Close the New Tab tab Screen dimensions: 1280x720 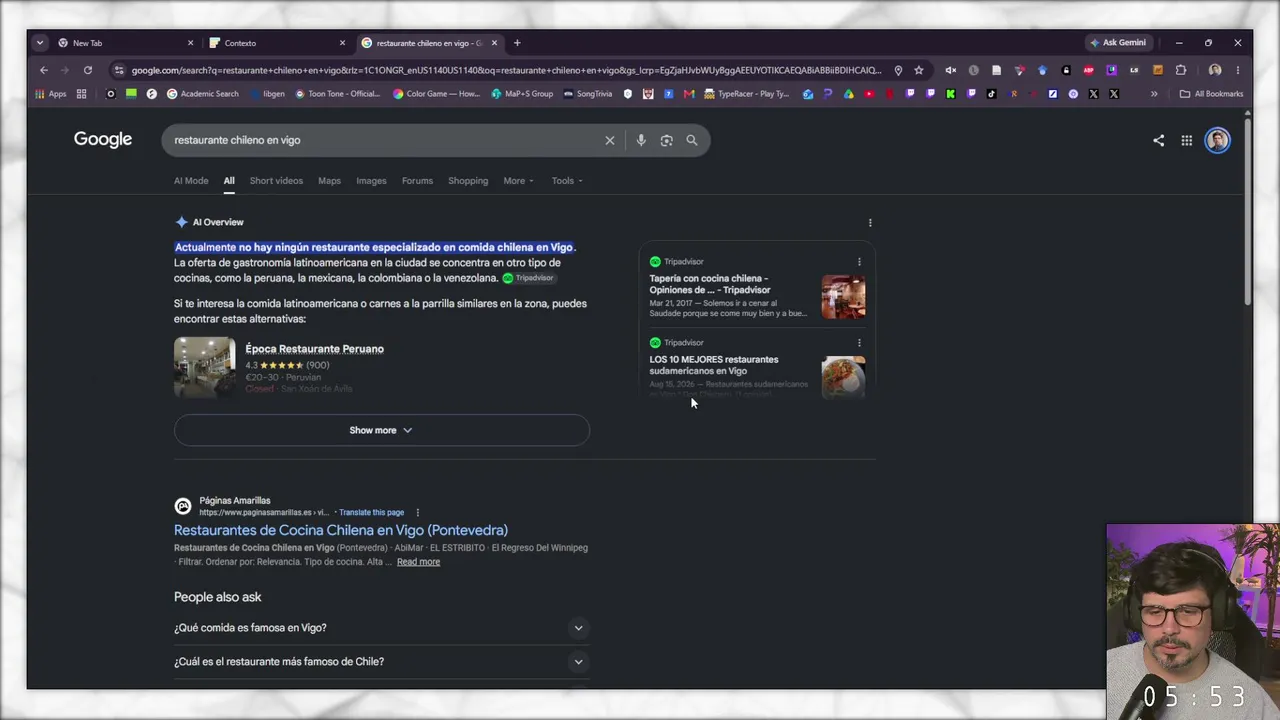click(190, 43)
